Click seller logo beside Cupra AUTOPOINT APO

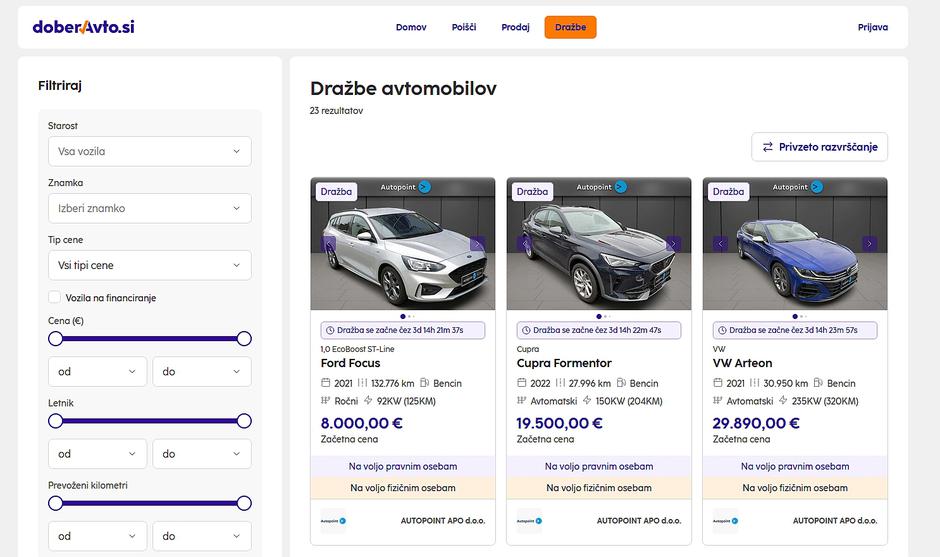pyautogui.click(x=529, y=521)
